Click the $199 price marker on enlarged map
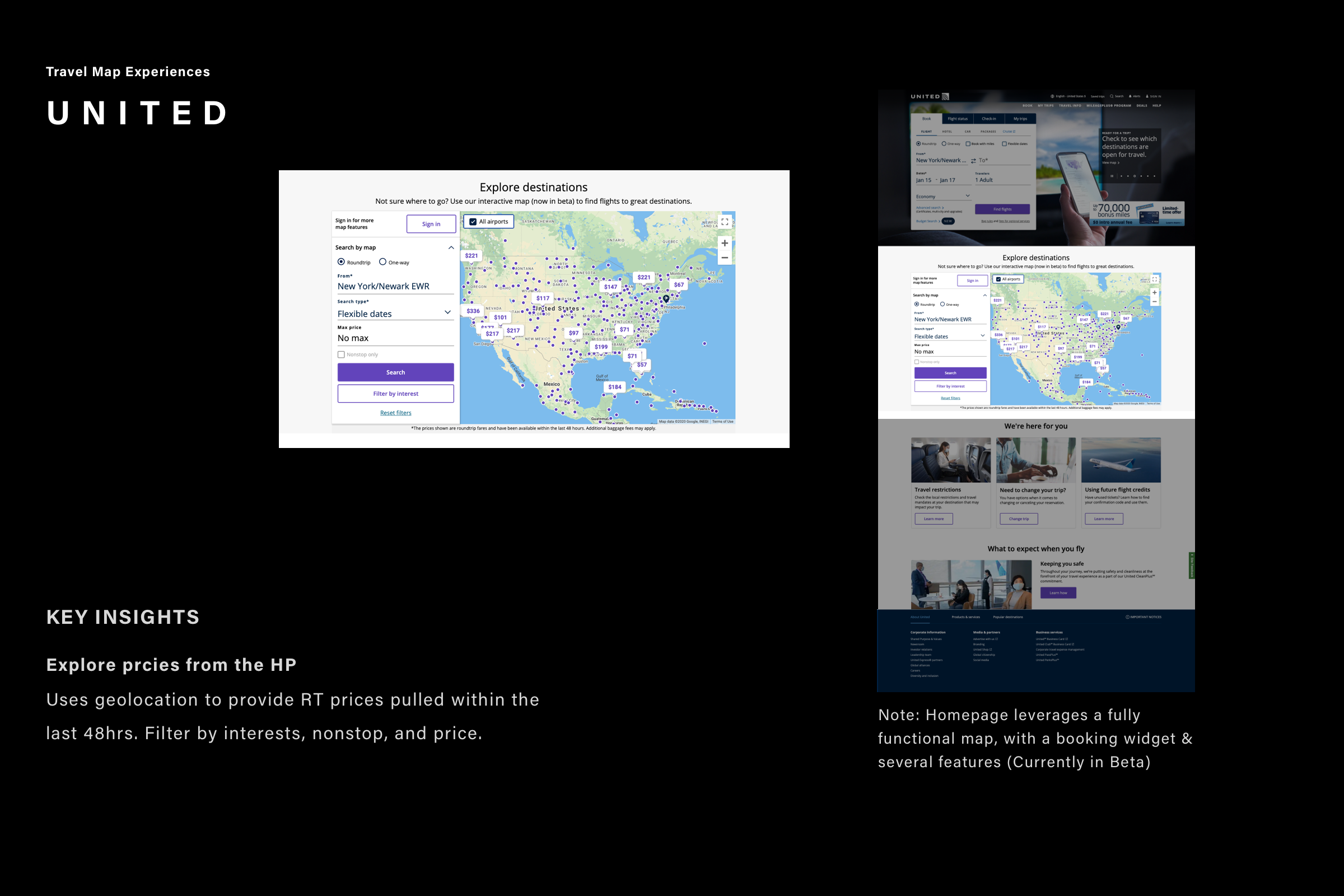This screenshot has width=1344, height=896. [x=601, y=347]
